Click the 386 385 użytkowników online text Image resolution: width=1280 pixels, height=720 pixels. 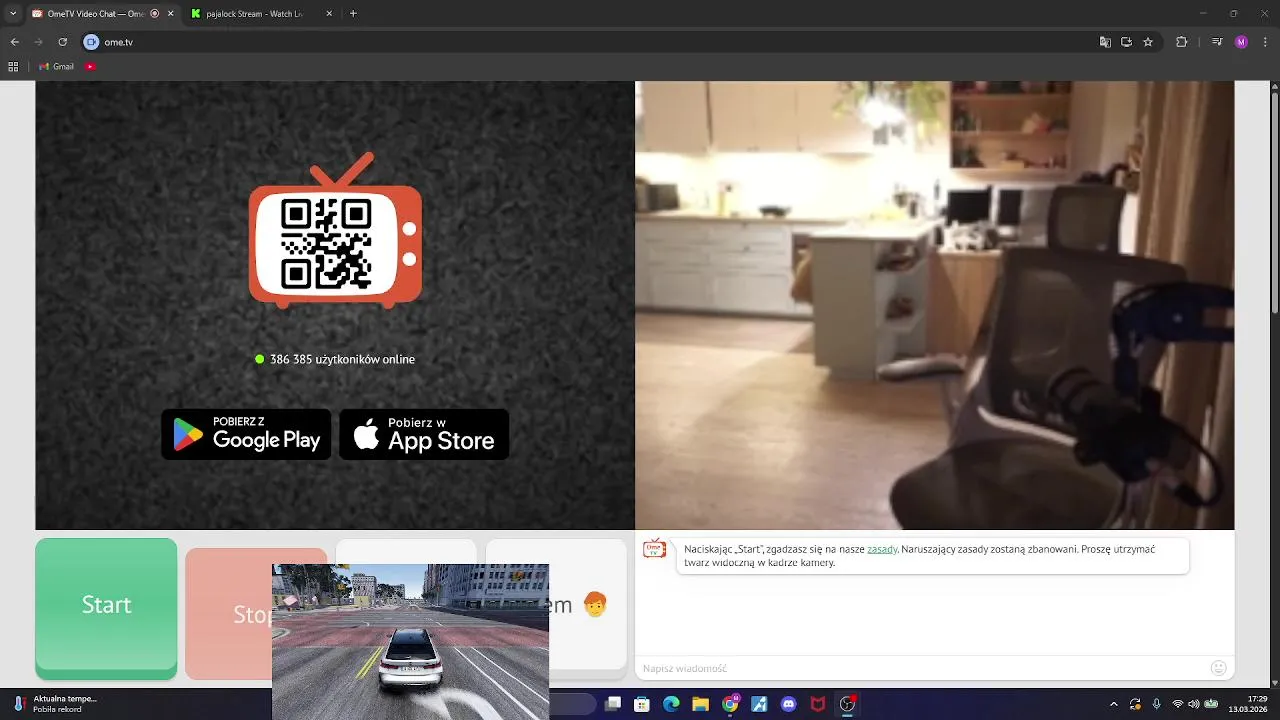coord(342,359)
